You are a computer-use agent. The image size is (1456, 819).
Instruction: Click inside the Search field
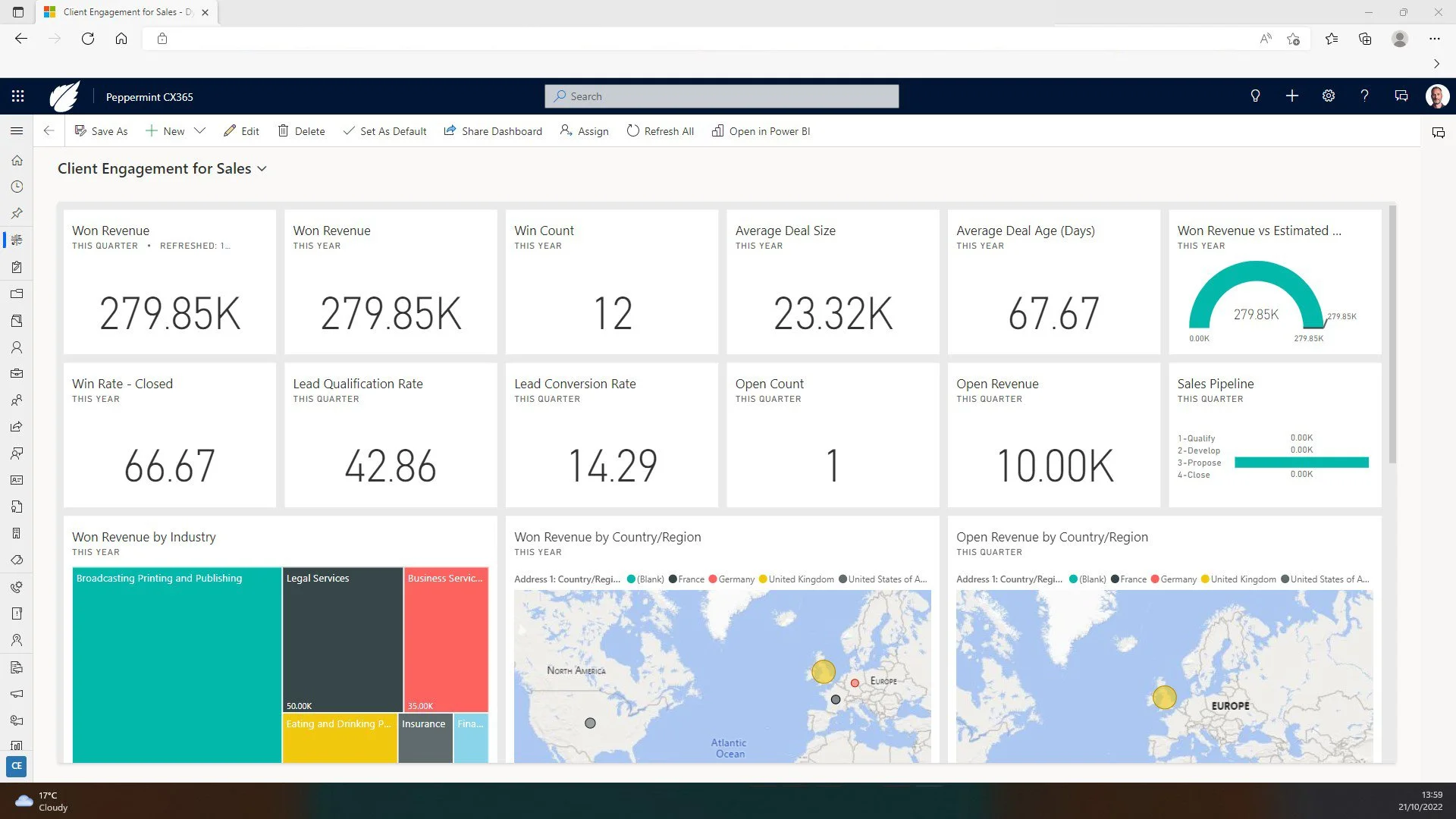click(x=720, y=96)
